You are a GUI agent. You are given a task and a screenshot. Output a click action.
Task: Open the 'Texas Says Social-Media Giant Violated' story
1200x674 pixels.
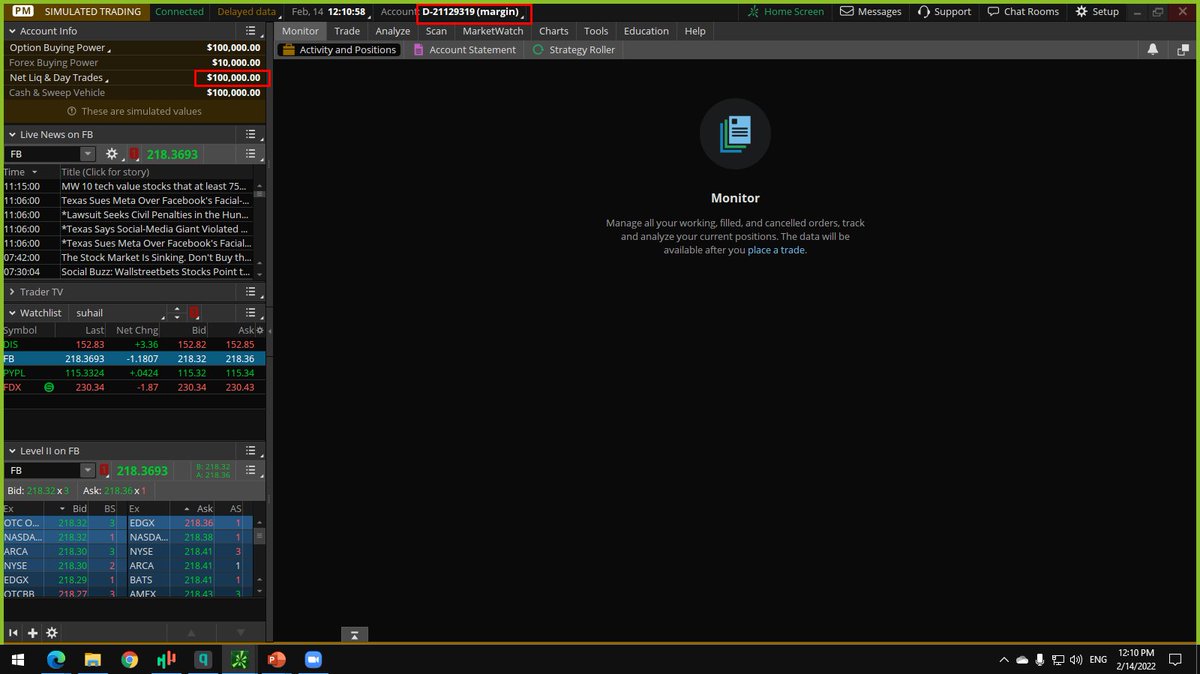pyautogui.click(x=154, y=229)
